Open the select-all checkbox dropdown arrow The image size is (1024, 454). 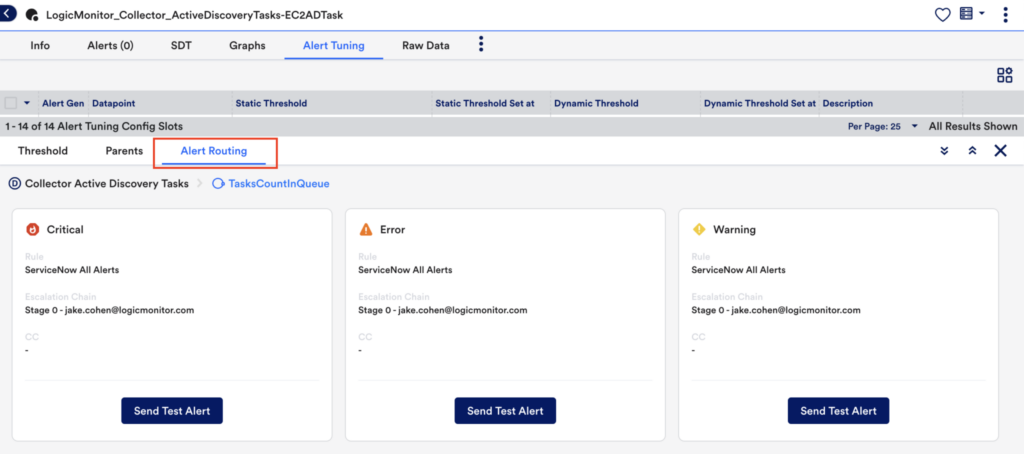click(27, 103)
